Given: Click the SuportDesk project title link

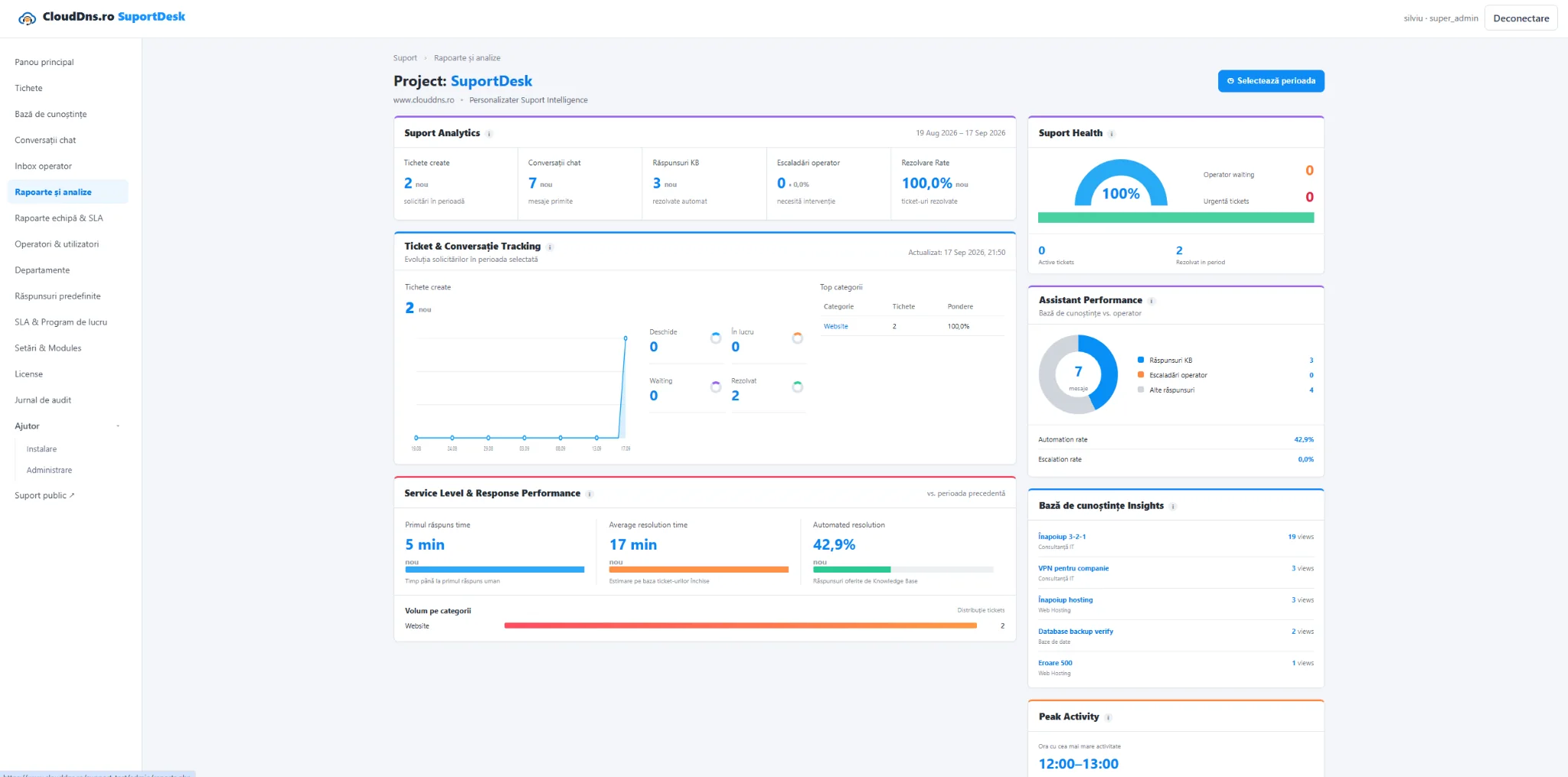Looking at the screenshot, I should tap(492, 81).
